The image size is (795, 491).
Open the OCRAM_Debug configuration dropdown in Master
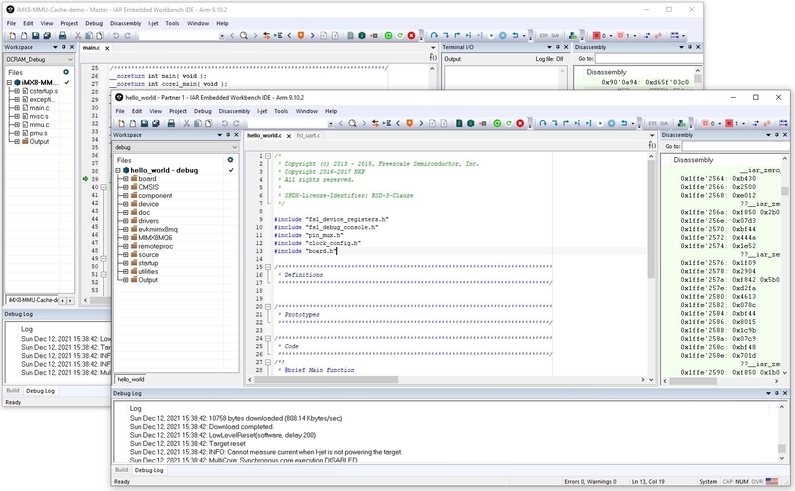point(39,59)
